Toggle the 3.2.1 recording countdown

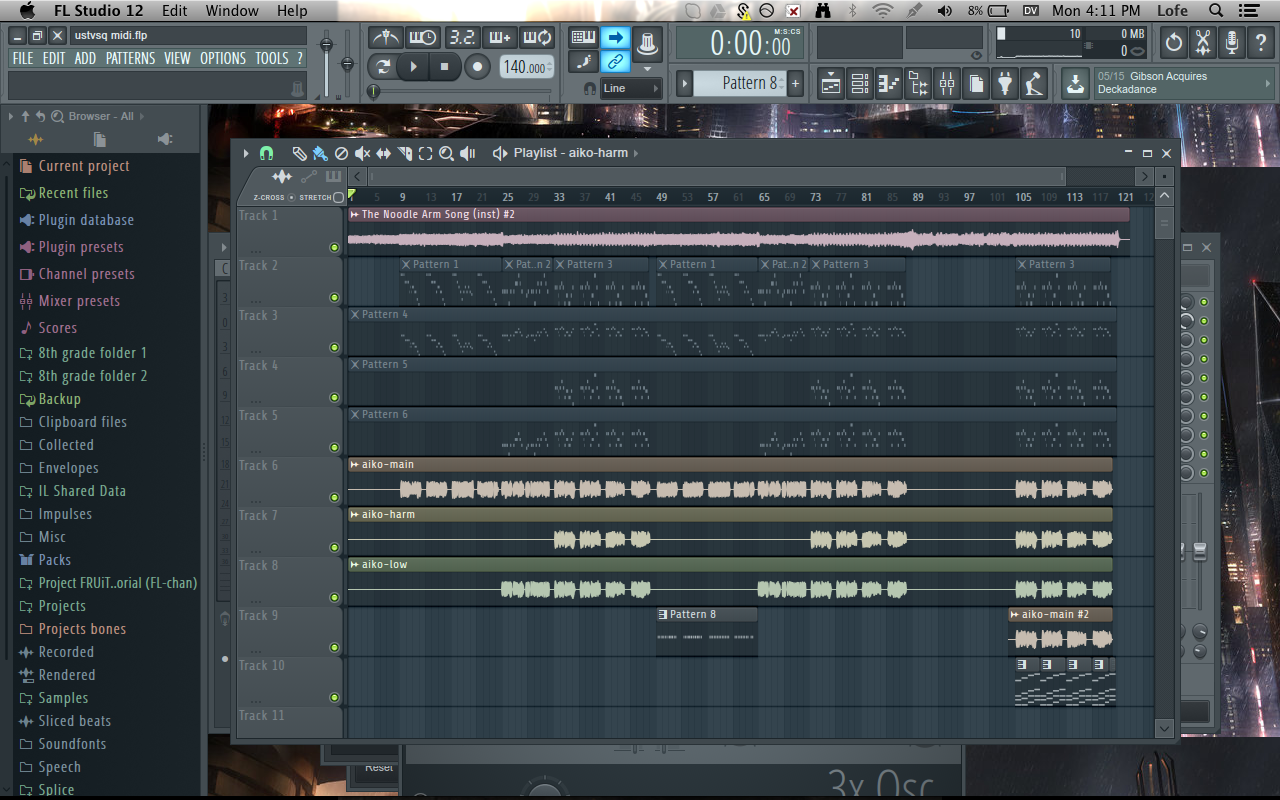[461, 38]
